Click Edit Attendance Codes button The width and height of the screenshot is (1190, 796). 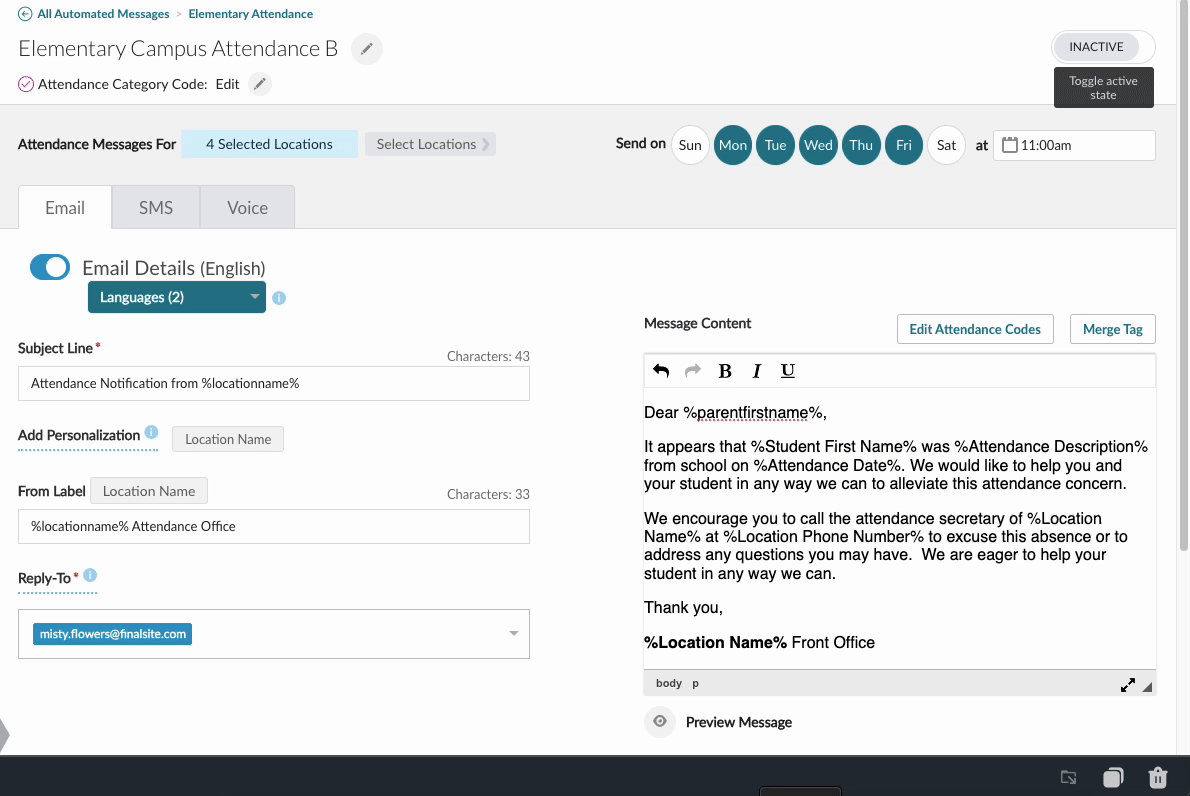tap(974, 329)
